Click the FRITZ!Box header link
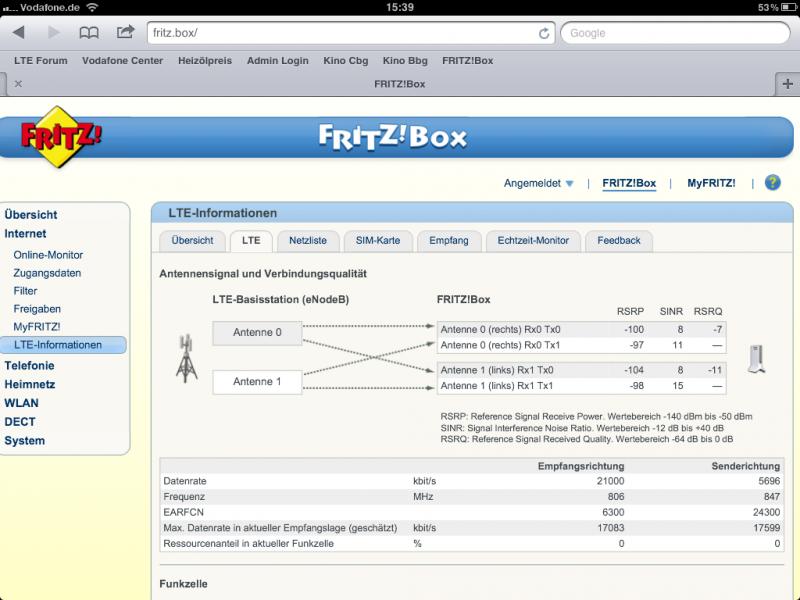Screen dimensions: 800x600 pyautogui.click(x=629, y=183)
